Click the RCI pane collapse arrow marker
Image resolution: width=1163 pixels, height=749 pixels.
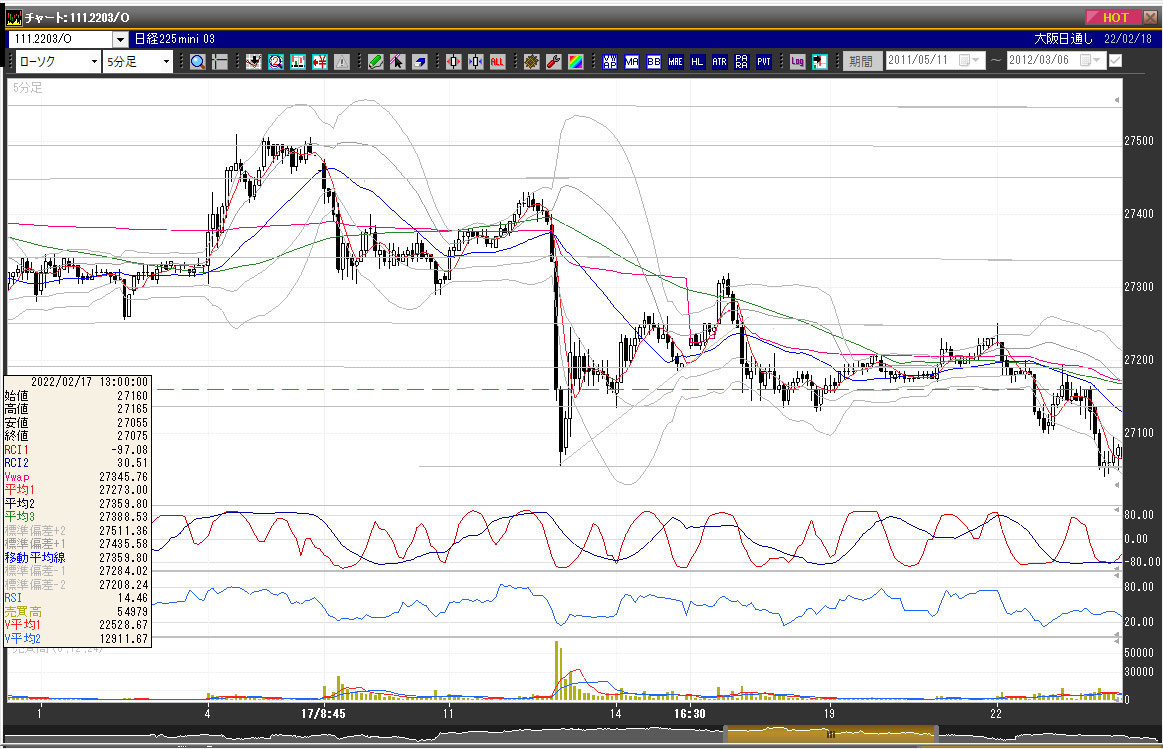[x=1117, y=510]
